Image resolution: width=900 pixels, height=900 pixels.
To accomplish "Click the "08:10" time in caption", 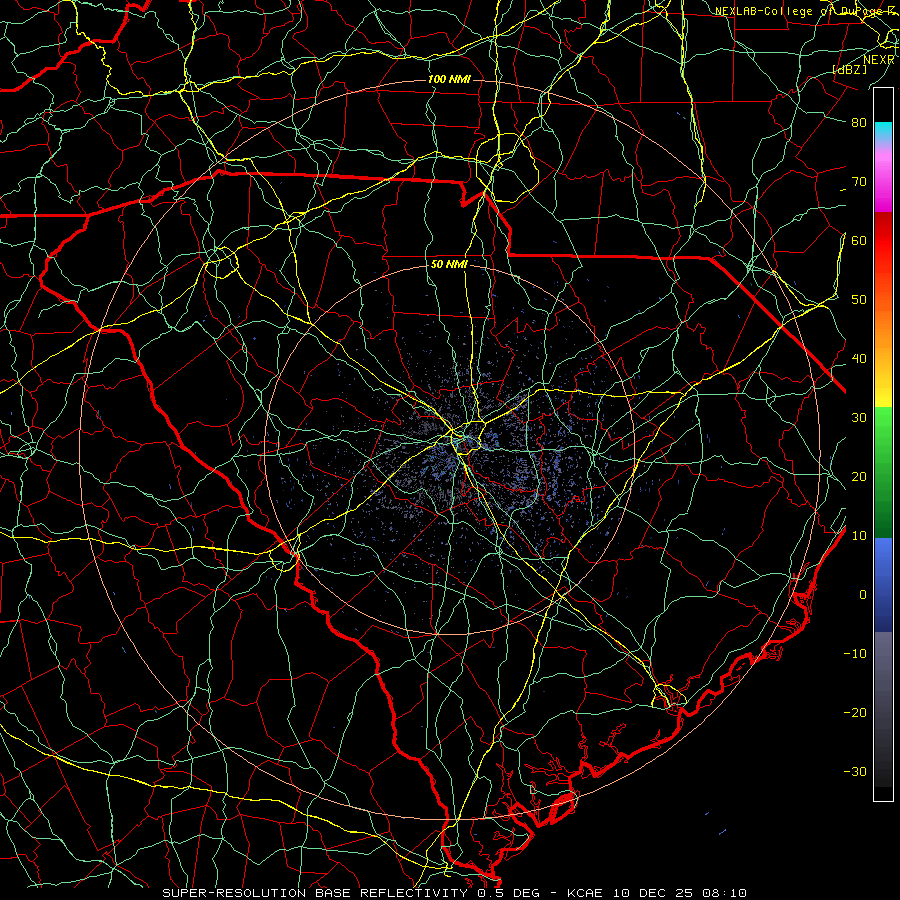I will click(x=725, y=893).
